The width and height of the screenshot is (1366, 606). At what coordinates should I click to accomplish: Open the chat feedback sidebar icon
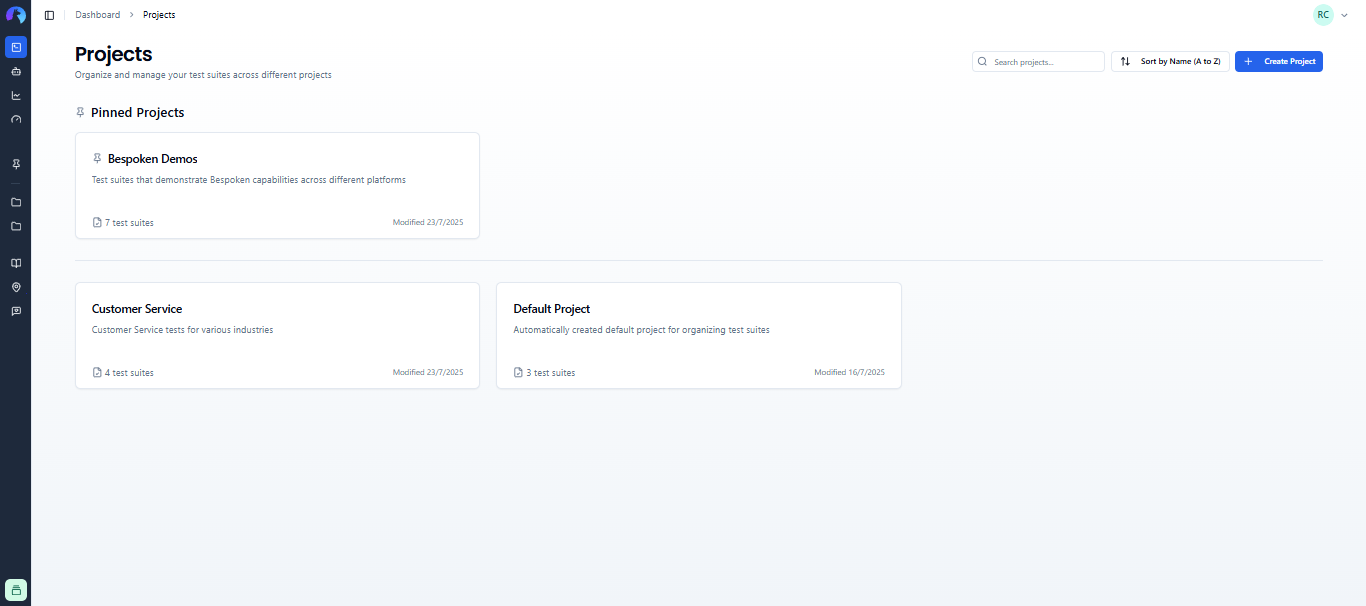point(16,311)
